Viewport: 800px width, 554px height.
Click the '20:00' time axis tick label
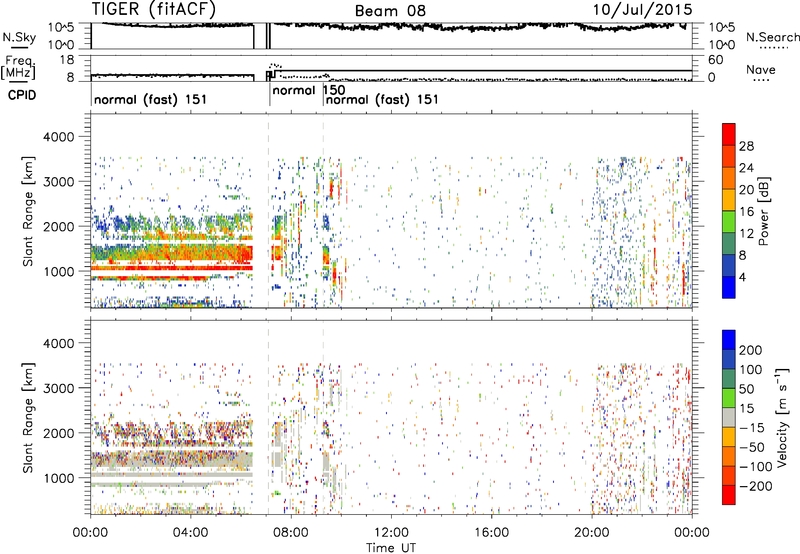[591, 533]
